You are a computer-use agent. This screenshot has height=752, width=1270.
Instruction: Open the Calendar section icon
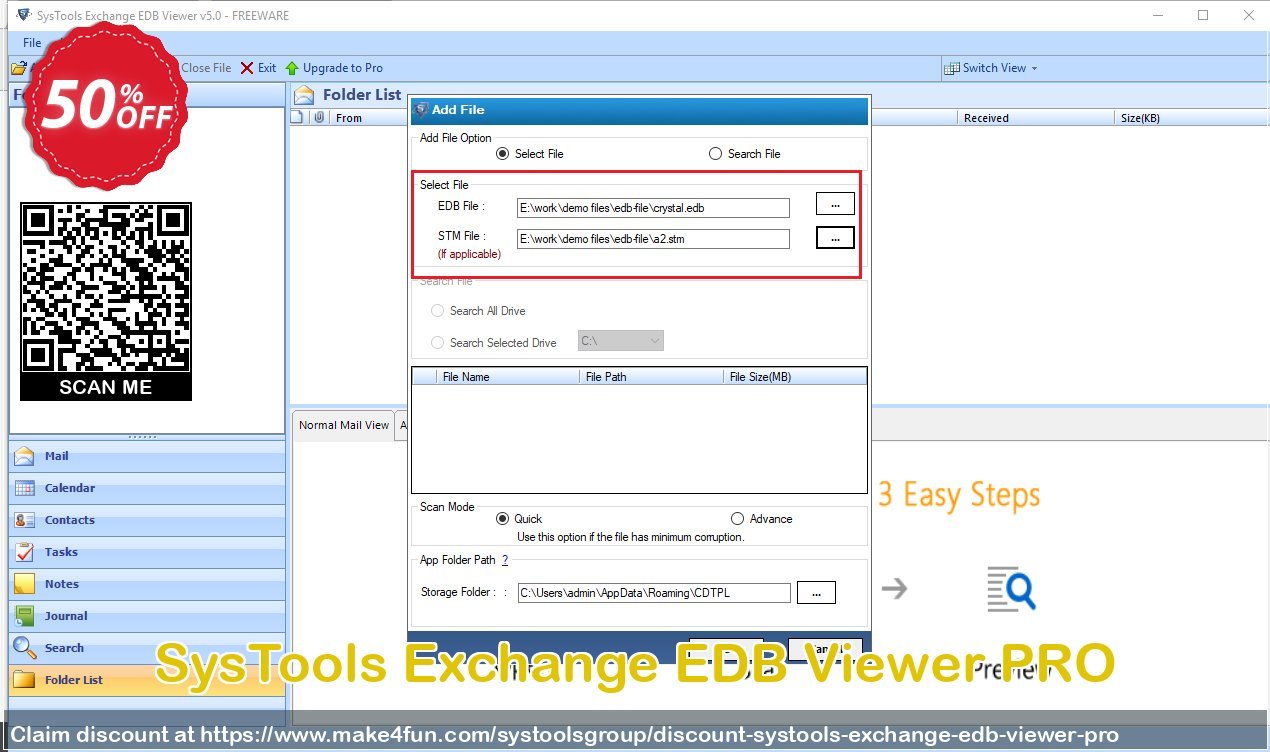click(x=25, y=488)
